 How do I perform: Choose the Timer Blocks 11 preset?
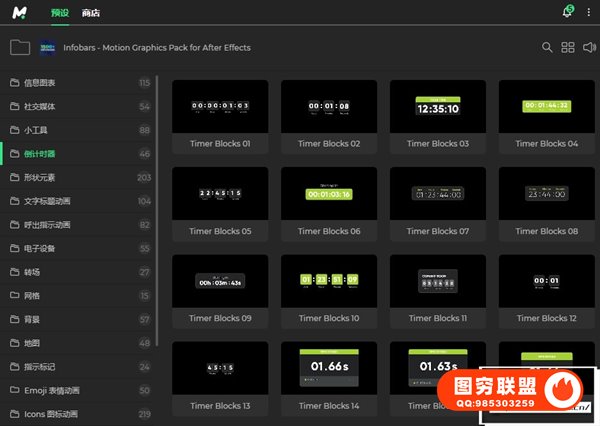click(x=437, y=282)
